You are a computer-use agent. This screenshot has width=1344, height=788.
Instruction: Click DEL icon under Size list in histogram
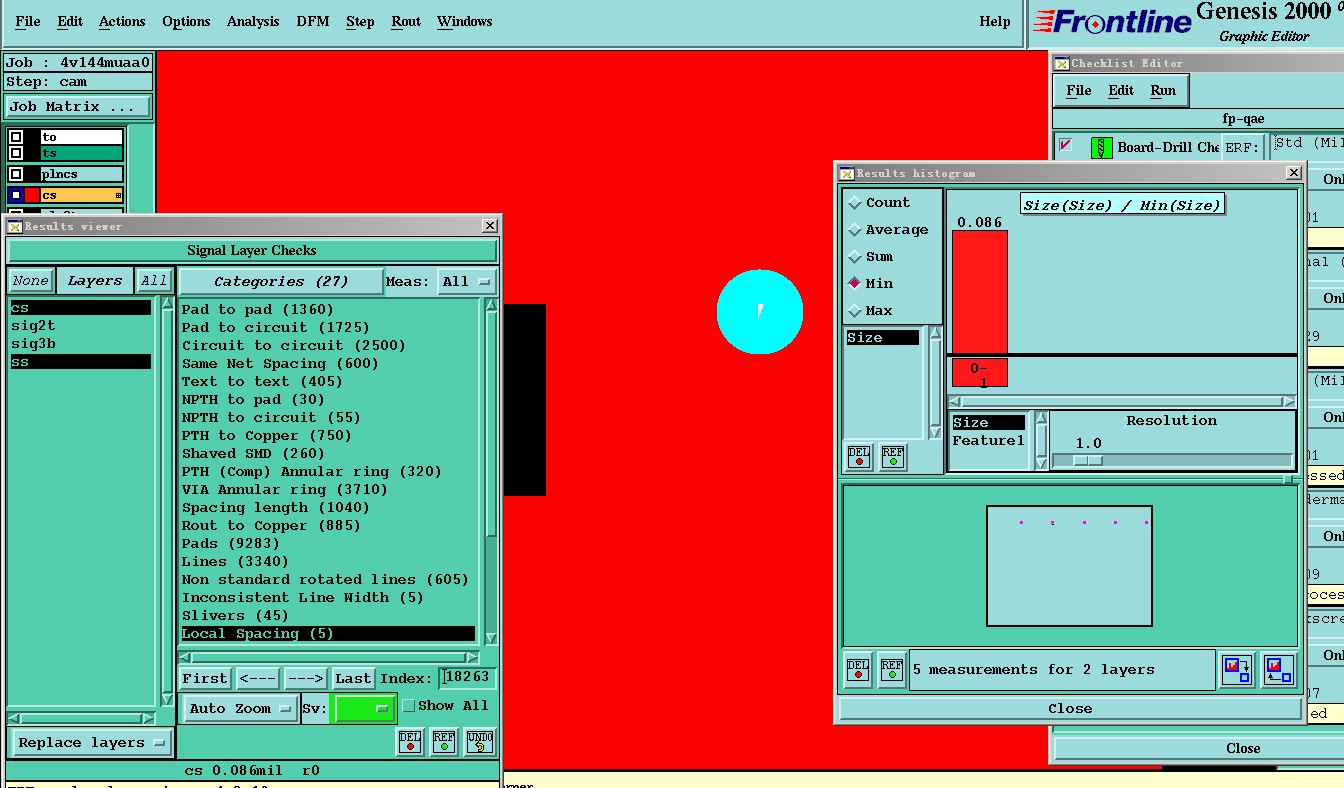point(859,456)
